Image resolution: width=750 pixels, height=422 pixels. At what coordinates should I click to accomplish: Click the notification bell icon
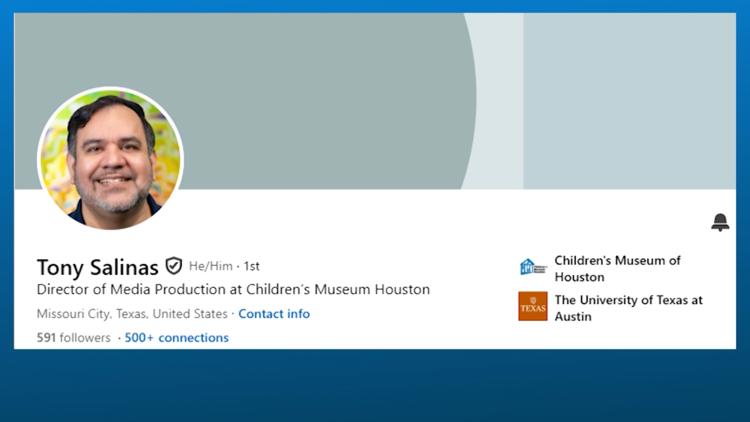720,223
